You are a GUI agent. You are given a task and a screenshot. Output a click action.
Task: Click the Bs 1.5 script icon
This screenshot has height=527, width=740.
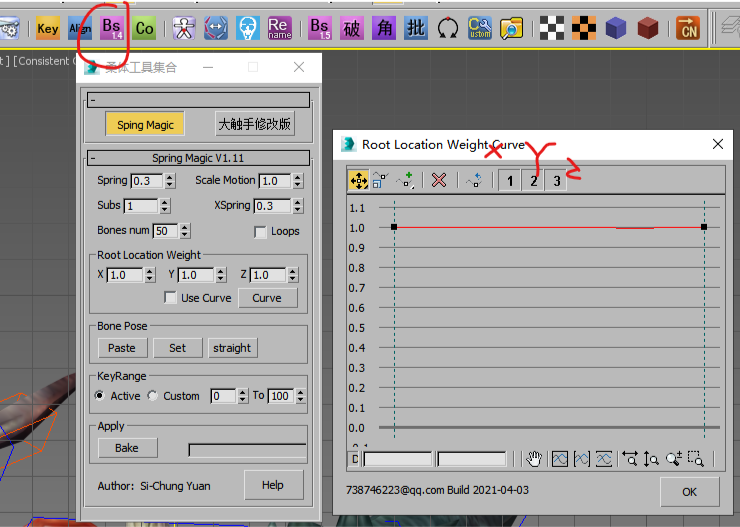coord(320,28)
